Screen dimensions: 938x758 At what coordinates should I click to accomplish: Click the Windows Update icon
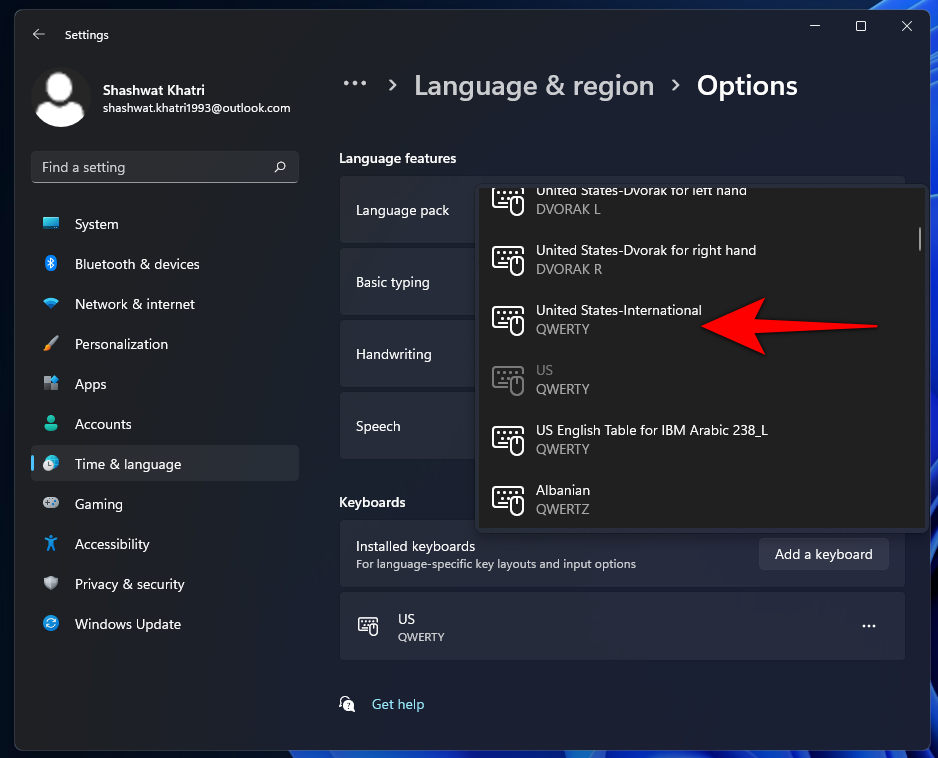tap(51, 624)
